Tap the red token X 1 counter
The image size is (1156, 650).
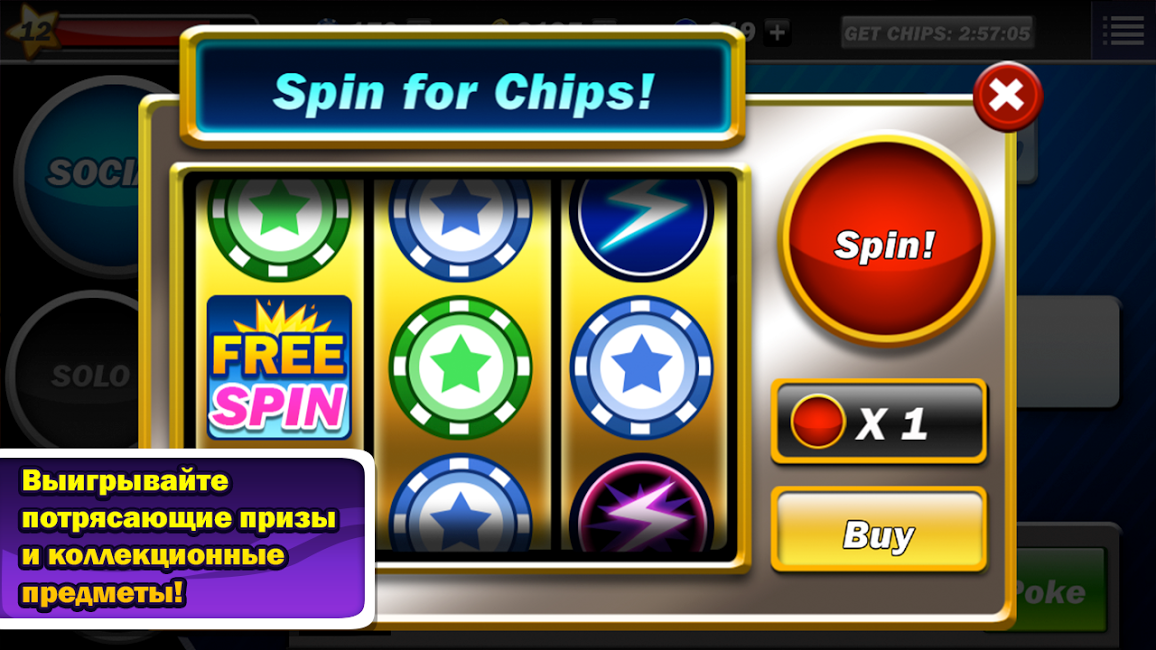[x=879, y=422]
